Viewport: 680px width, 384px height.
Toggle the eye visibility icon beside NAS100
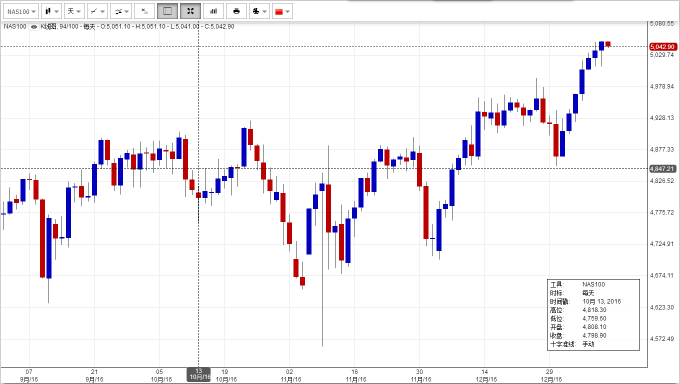[x=33, y=27]
